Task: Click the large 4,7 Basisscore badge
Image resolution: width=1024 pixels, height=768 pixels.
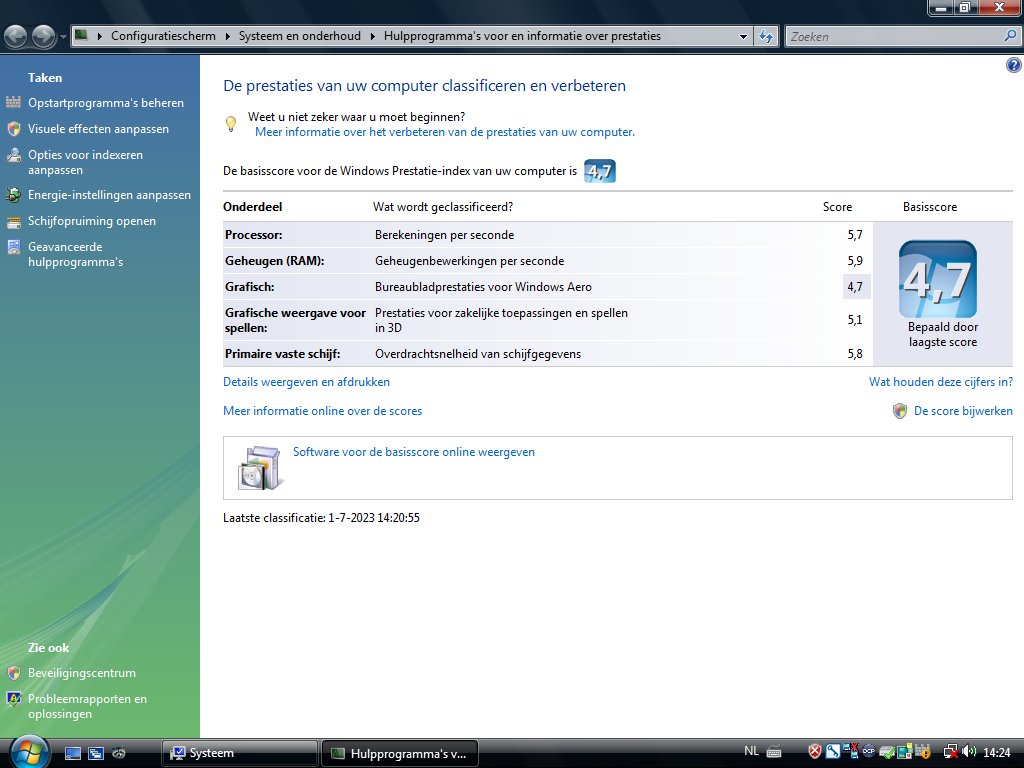Action: (x=938, y=280)
